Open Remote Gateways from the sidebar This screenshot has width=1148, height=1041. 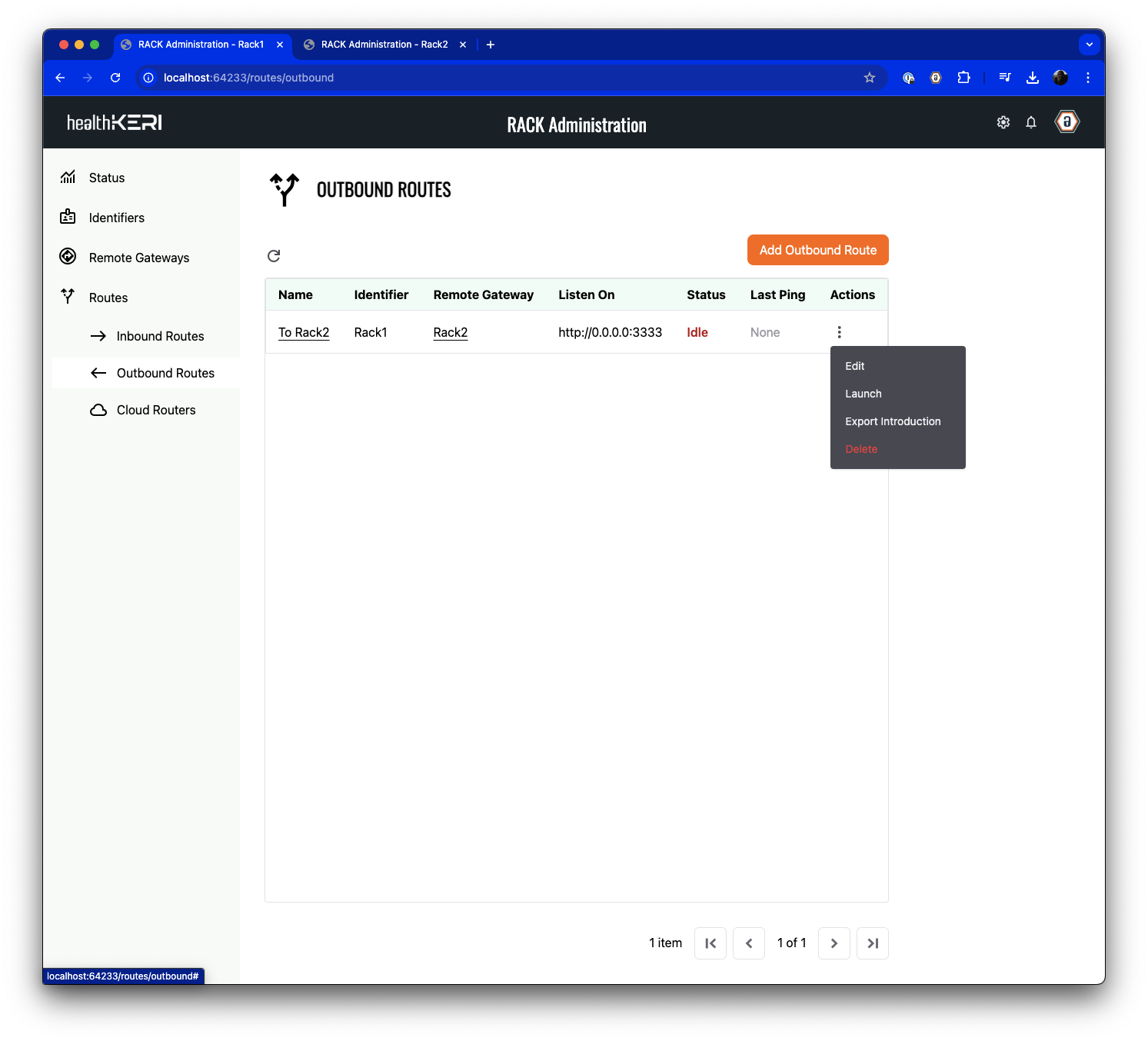[x=138, y=257]
